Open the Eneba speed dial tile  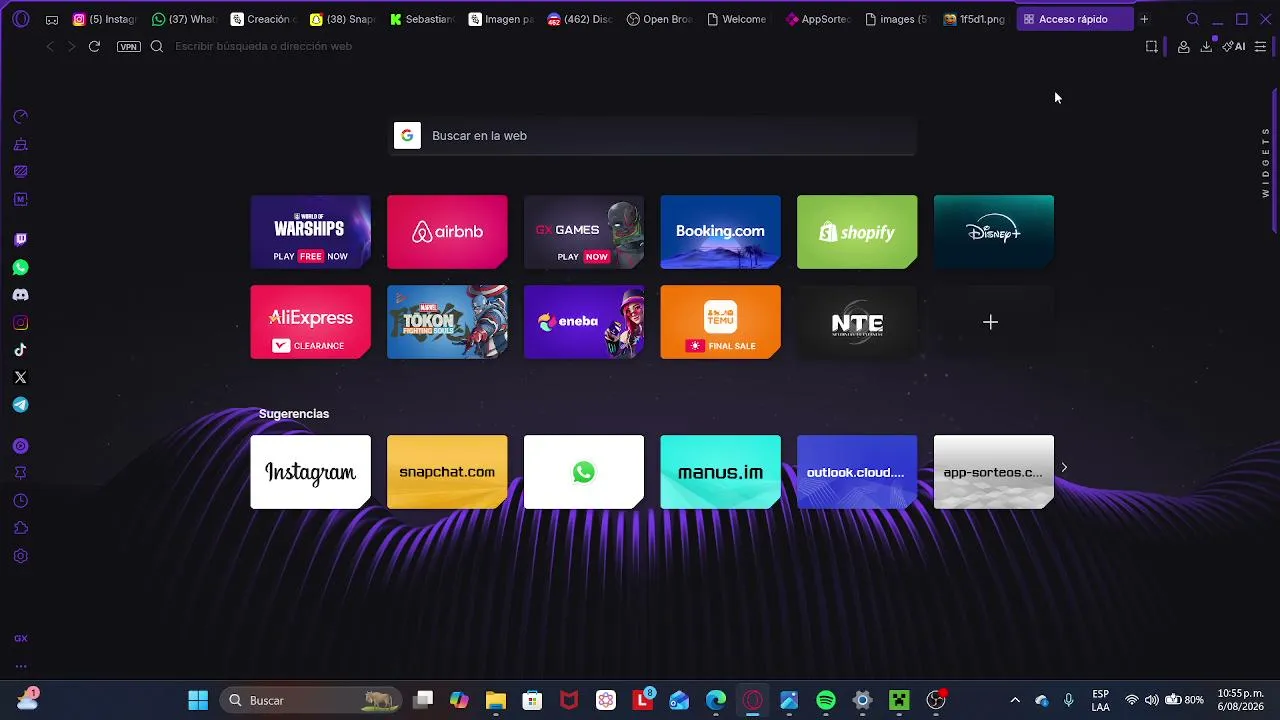(584, 322)
